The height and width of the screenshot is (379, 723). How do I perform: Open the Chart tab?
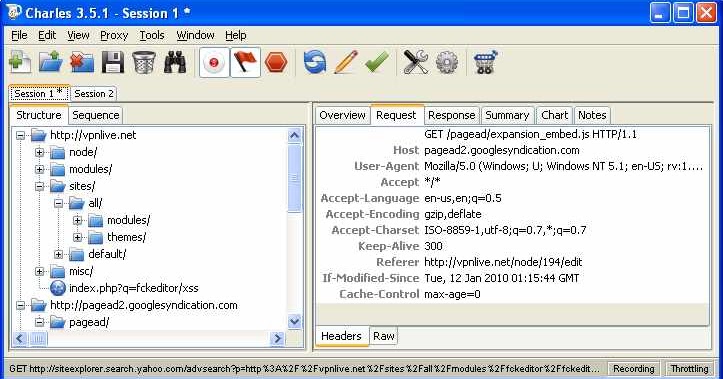tap(554, 115)
